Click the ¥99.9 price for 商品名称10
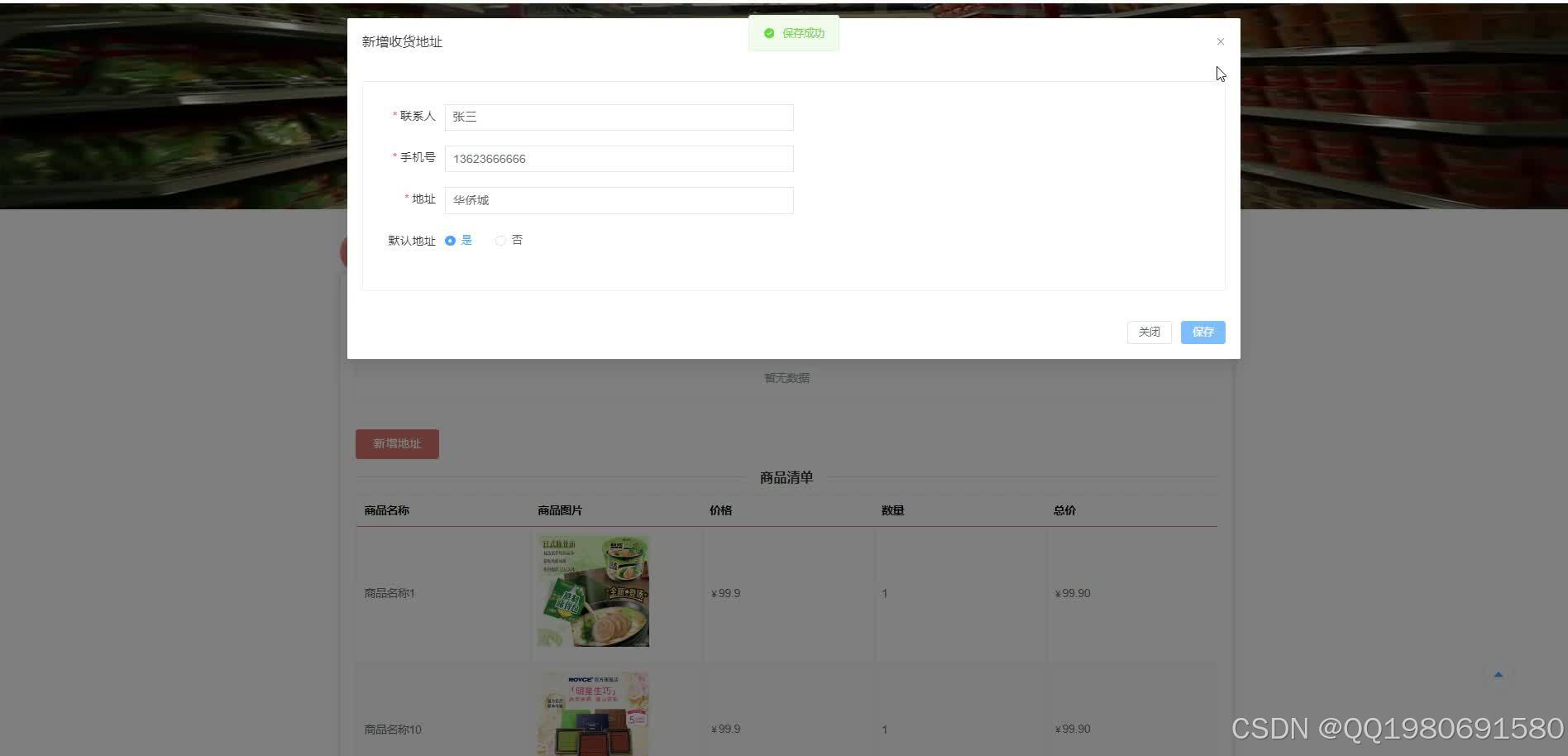The height and width of the screenshot is (756, 1568). (725, 729)
